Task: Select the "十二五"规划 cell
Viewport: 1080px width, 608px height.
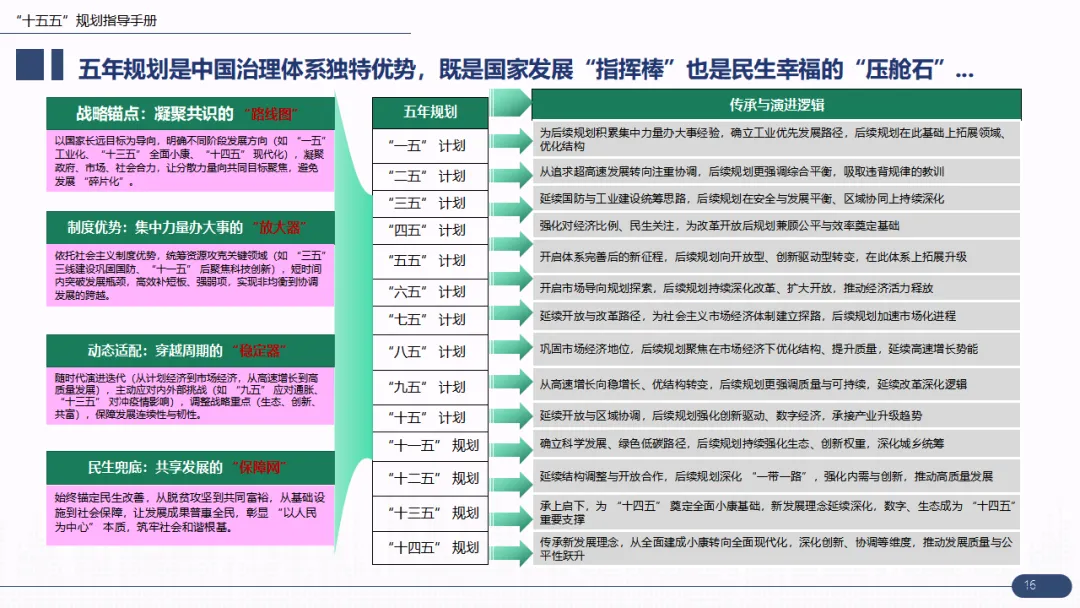Action: click(430, 479)
